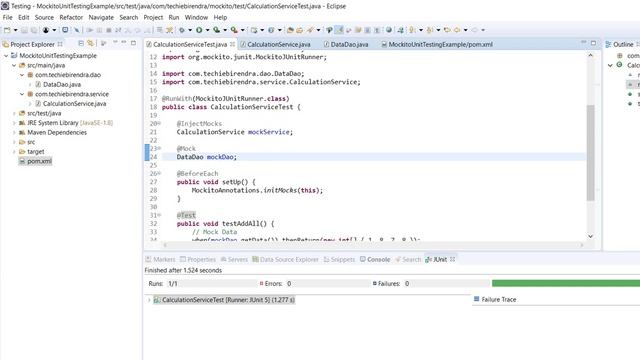Open the New file dropdown arrow
The image size is (640, 360).
(16, 30)
